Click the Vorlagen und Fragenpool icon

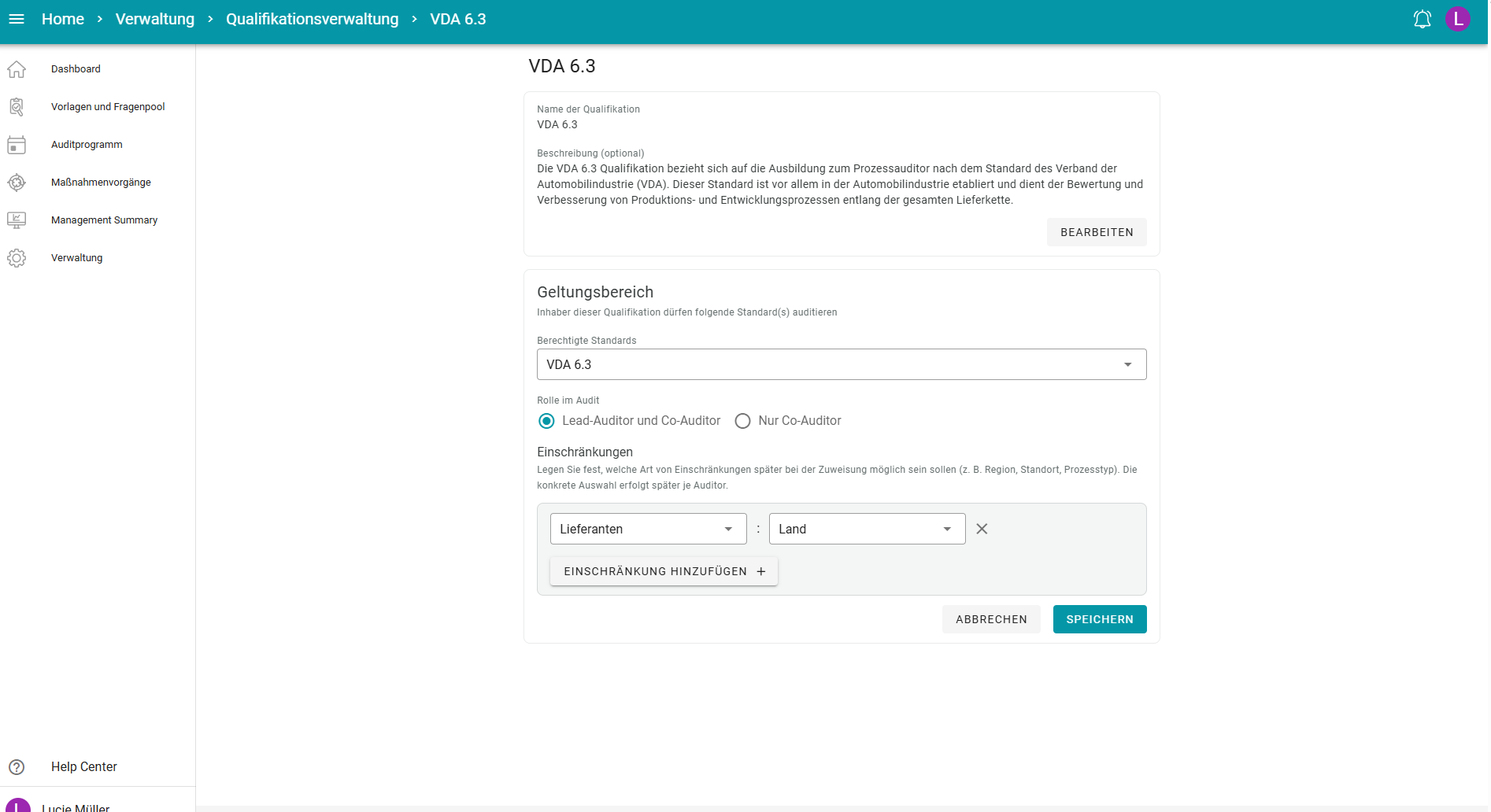17,107
